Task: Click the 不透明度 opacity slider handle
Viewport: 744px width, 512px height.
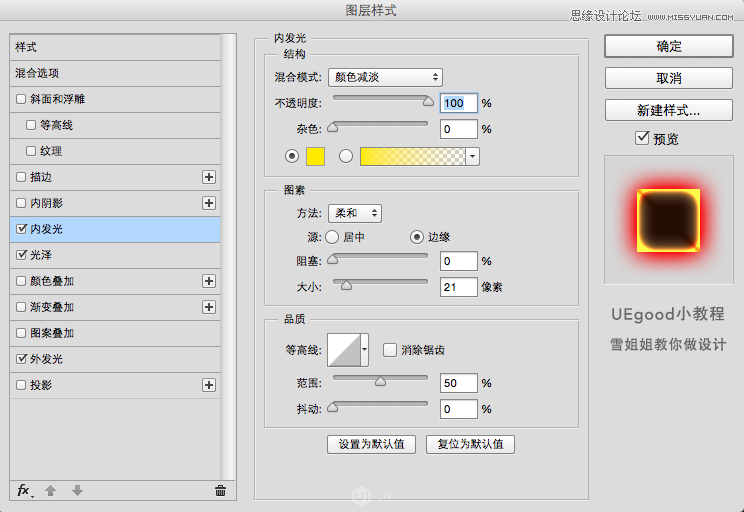Action: point(428,101)
